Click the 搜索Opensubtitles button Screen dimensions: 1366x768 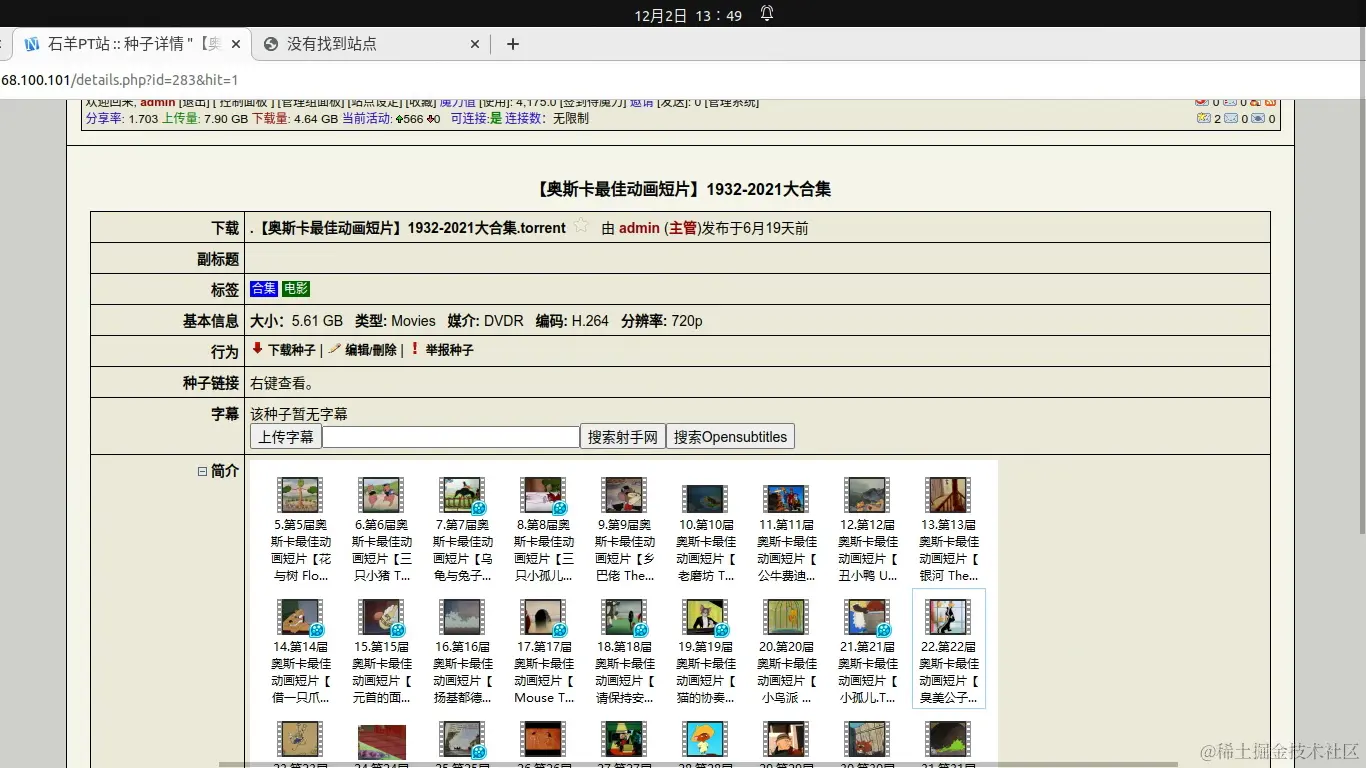pos(730,435)
